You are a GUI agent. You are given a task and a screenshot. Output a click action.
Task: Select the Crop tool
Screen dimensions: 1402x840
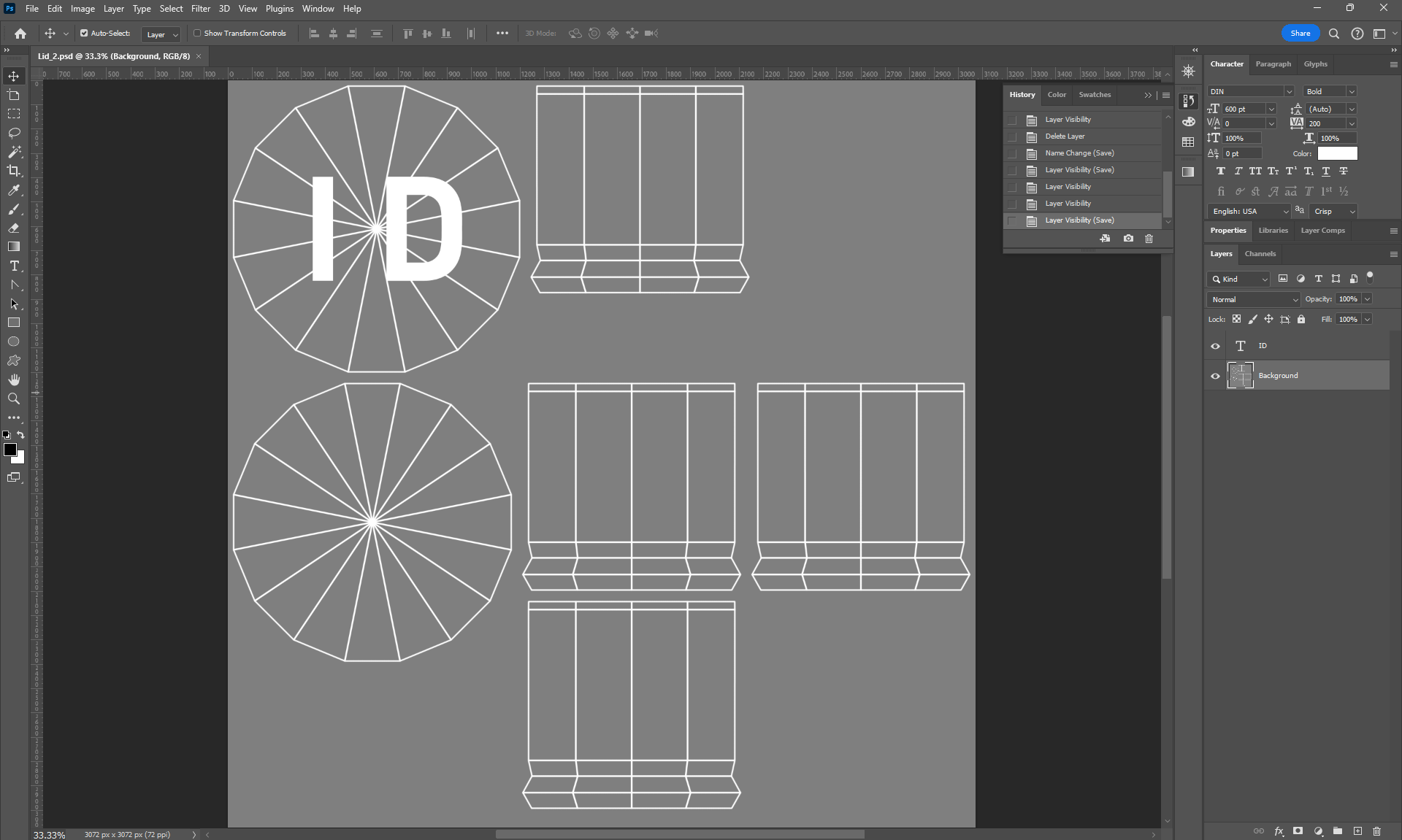click(x=14, y=171)
